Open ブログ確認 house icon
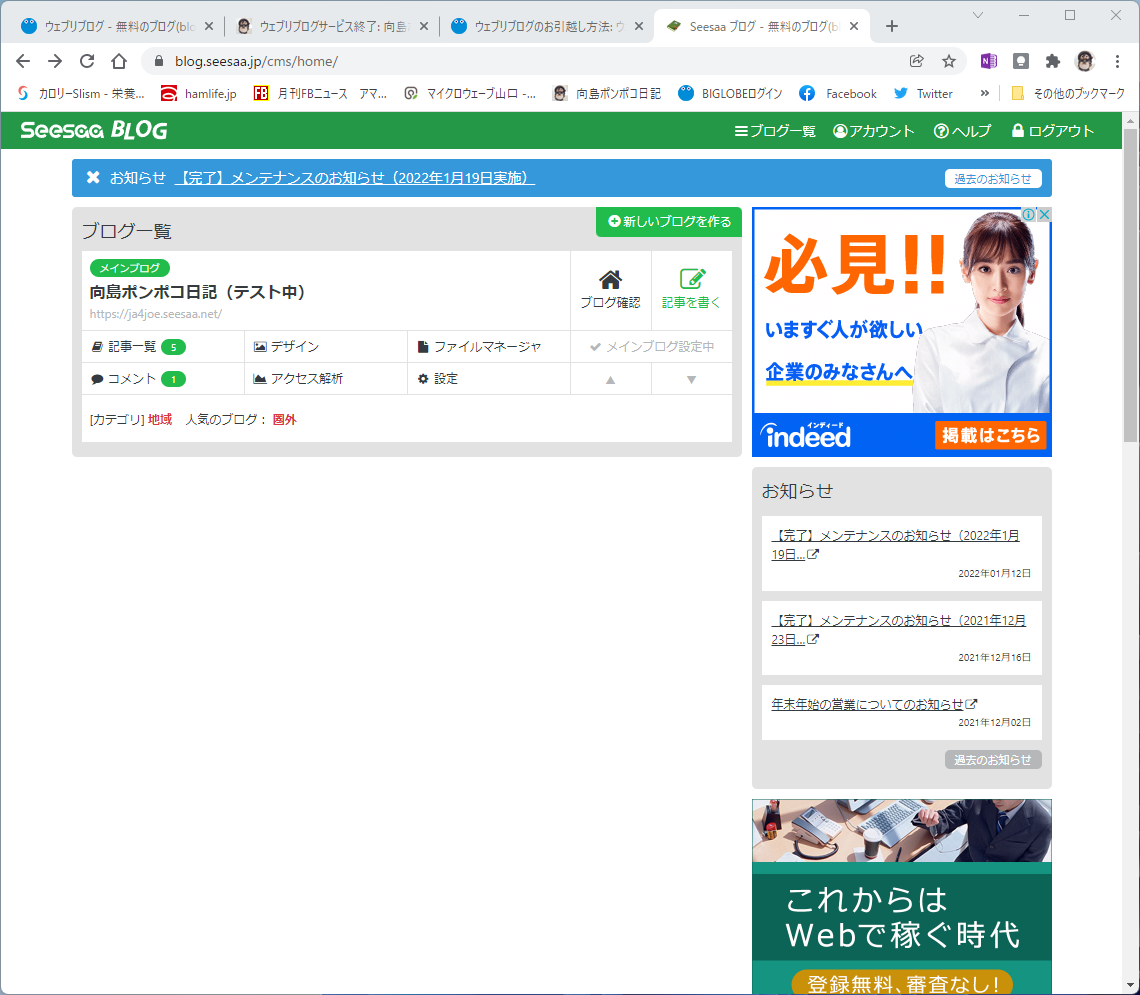The width and height of the screenshot is (1140, 995). coord(611,290)
